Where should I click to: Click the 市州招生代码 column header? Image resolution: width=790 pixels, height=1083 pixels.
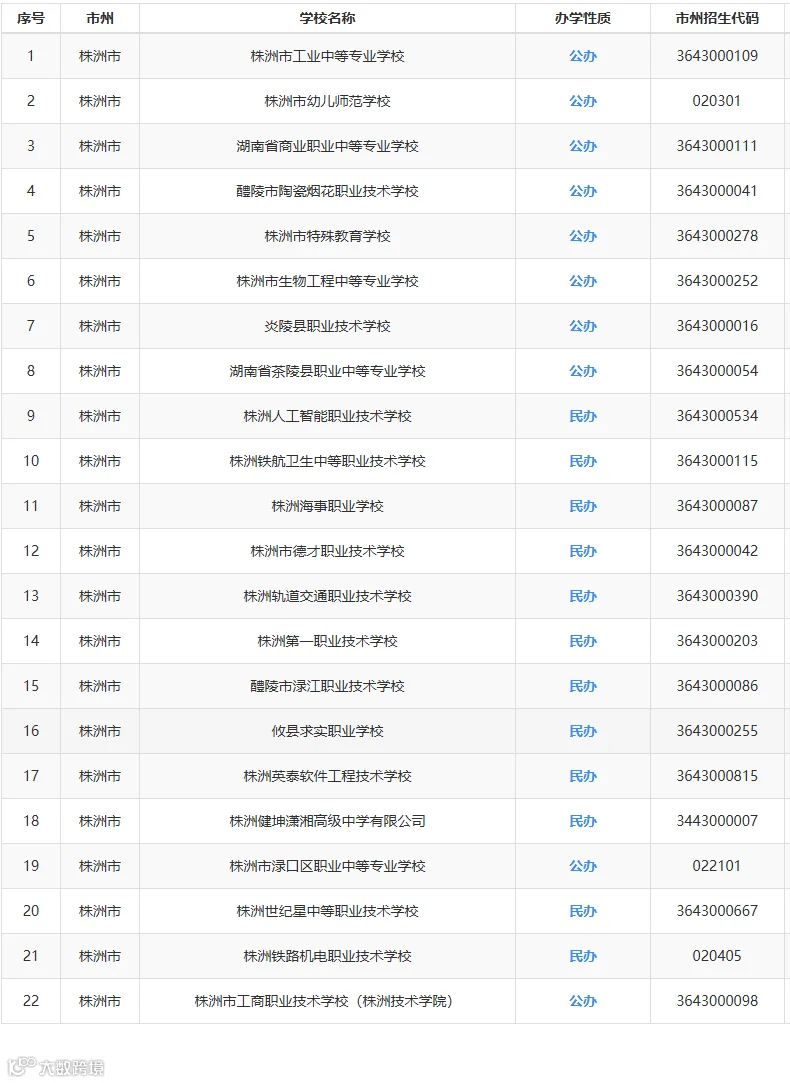click(717, 19)
